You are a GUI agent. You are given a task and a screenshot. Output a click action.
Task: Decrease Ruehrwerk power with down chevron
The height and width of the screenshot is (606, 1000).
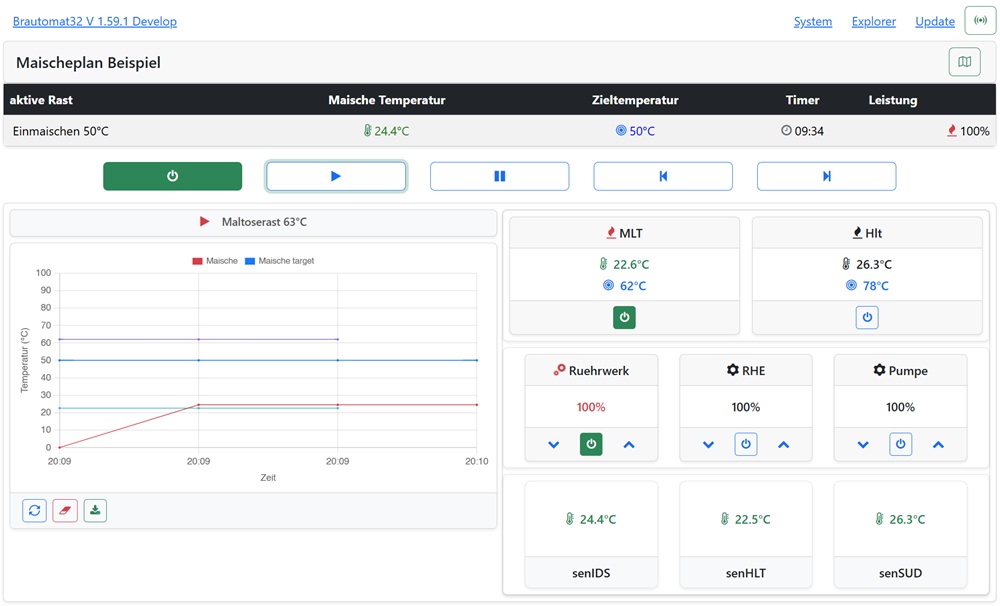[x=554, y=444]
